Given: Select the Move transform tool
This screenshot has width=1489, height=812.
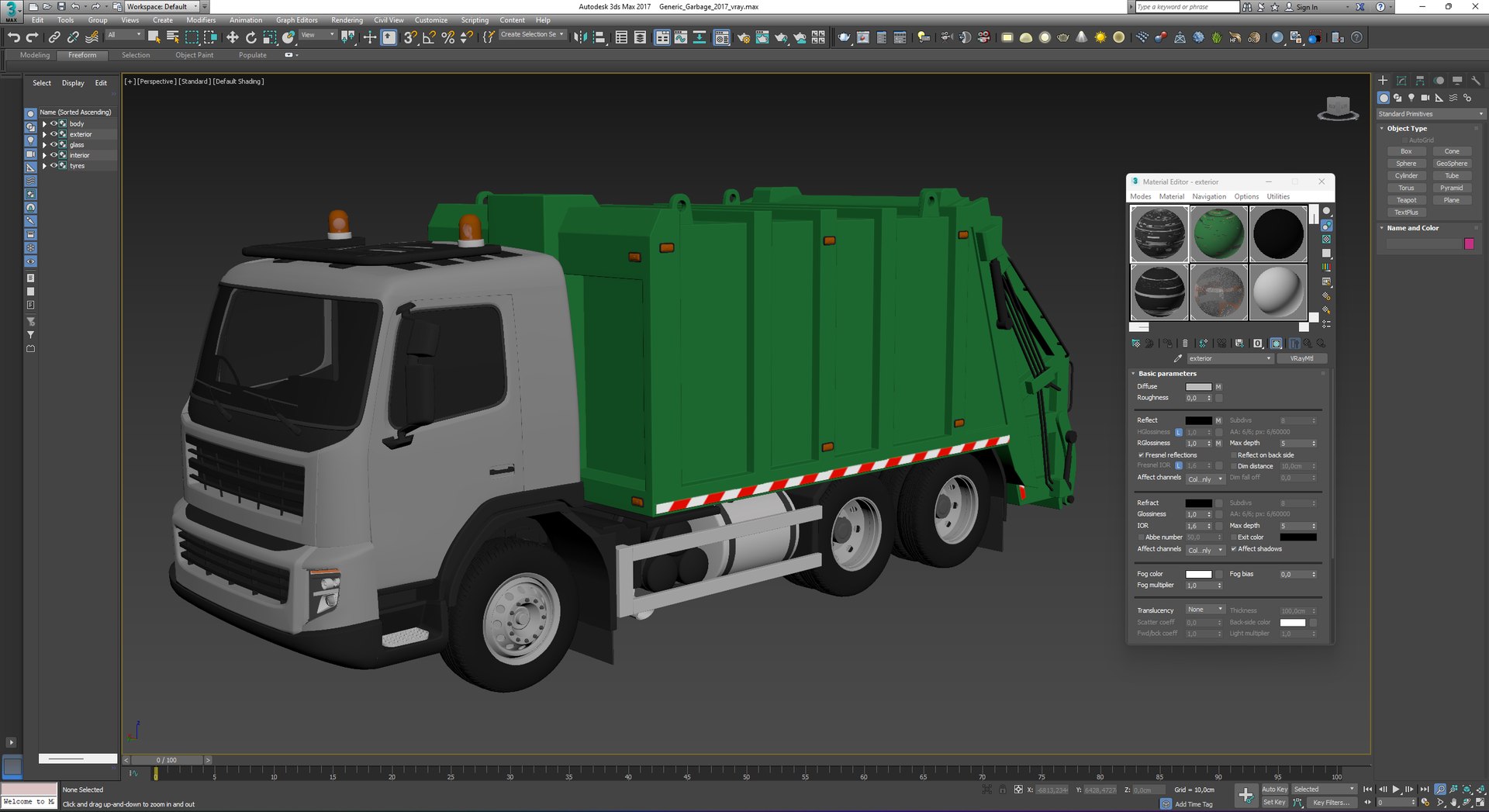Looking at the screenshot, I should coord(232,37).
